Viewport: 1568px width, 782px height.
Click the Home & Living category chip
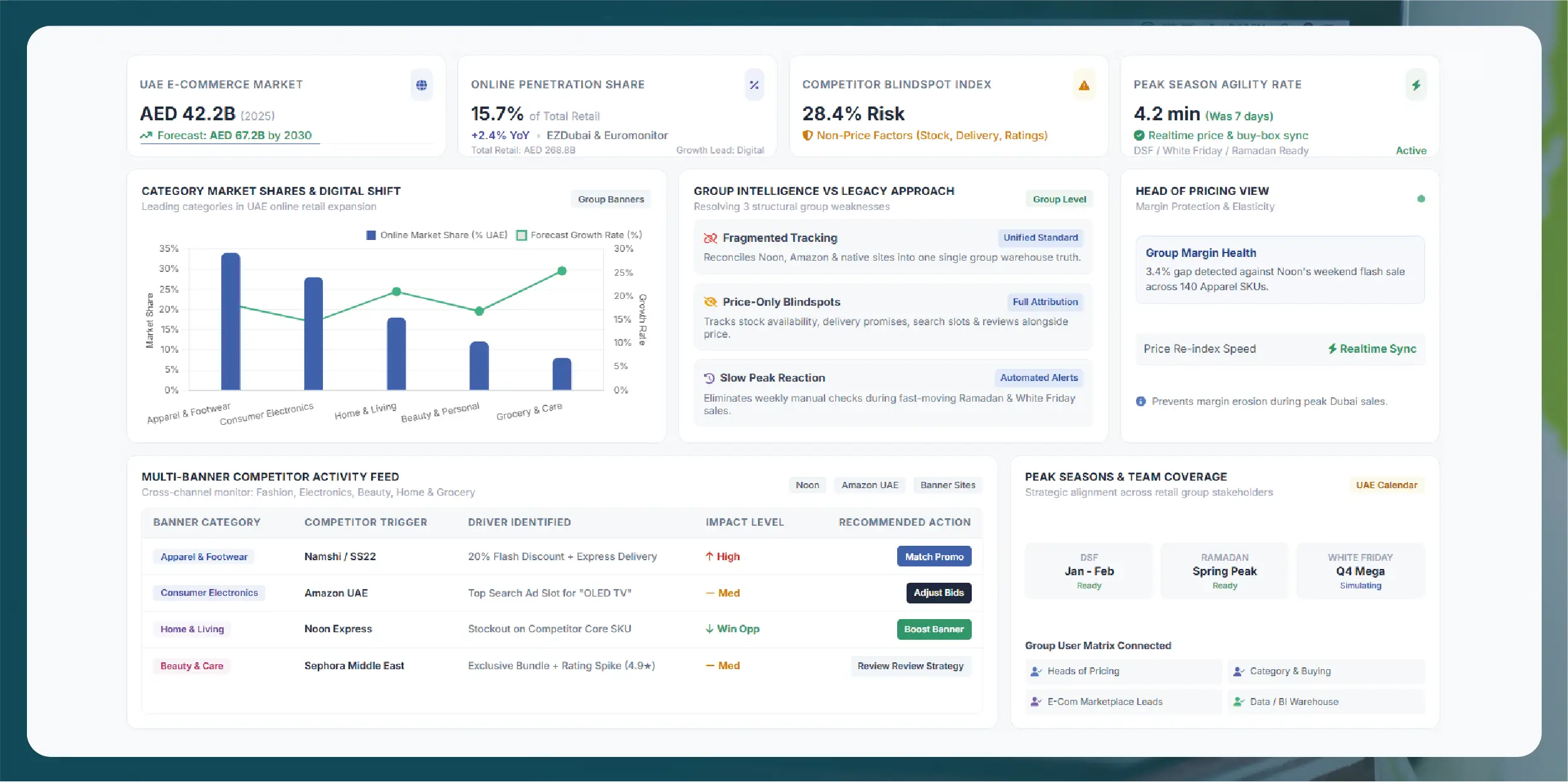192,629
